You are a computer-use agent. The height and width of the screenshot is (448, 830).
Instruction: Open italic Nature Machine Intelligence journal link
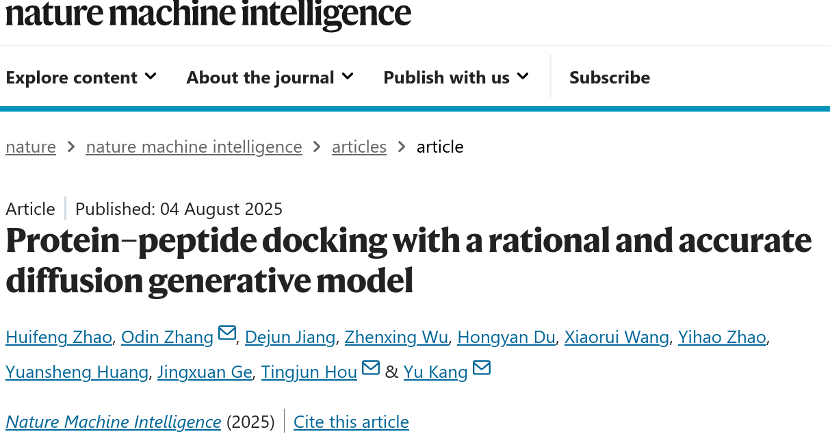(x=113, y=422)
